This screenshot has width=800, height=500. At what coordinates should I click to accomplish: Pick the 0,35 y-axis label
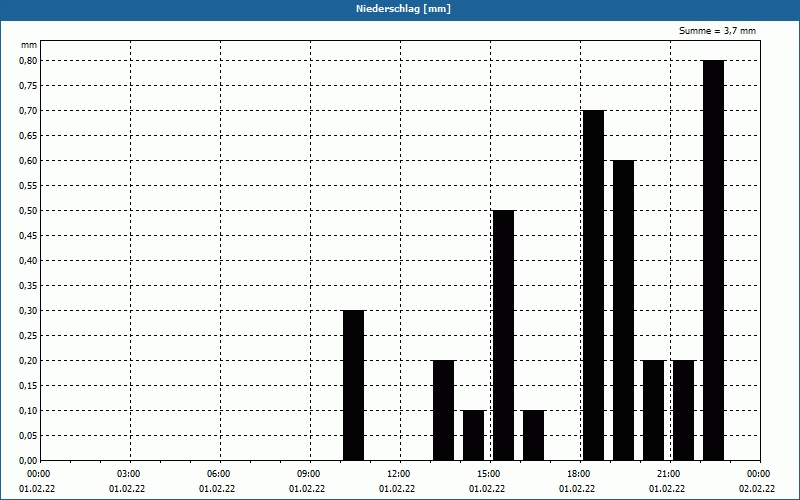(x=28, y=286)
